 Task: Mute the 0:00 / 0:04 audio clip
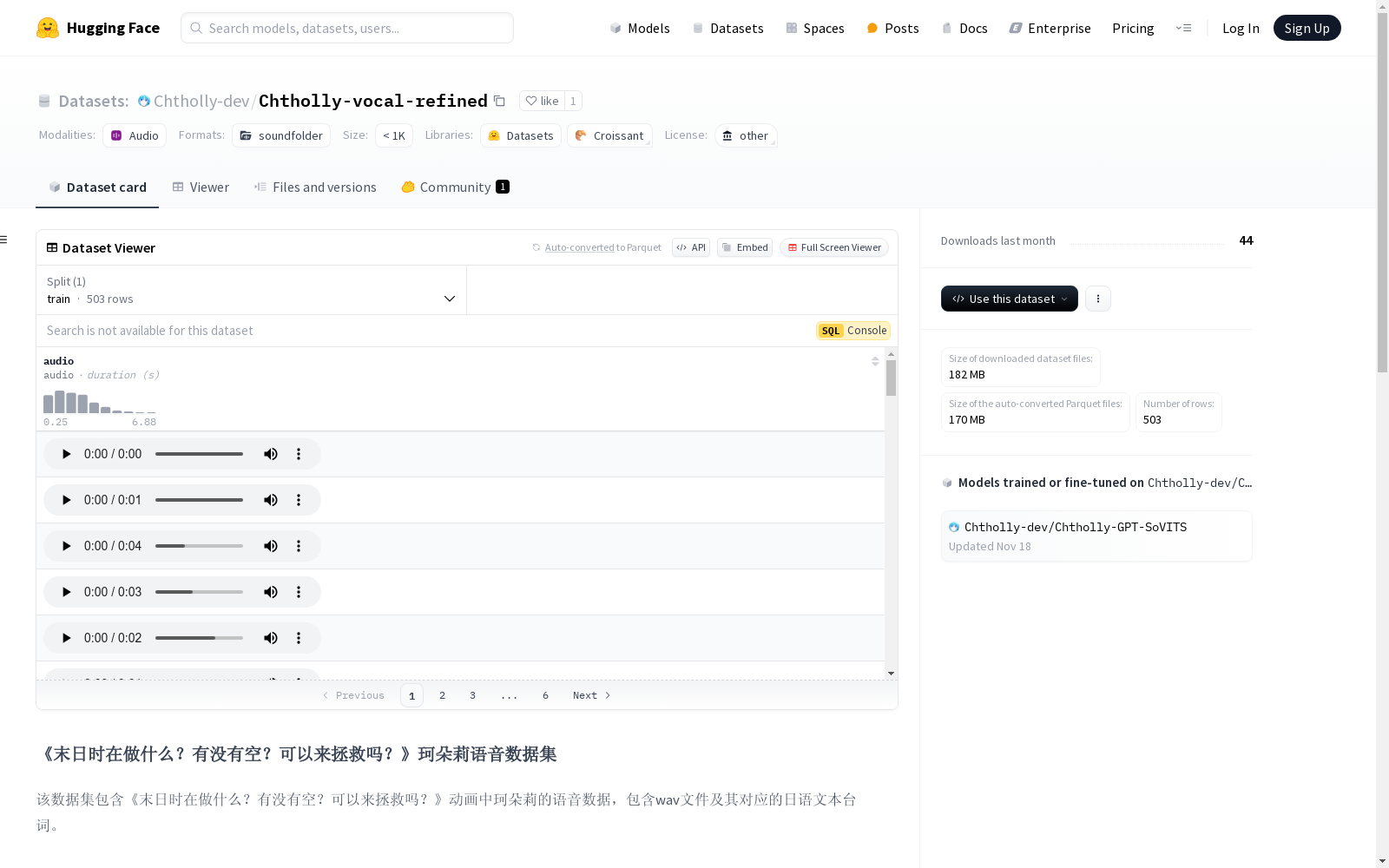(271, 546)
